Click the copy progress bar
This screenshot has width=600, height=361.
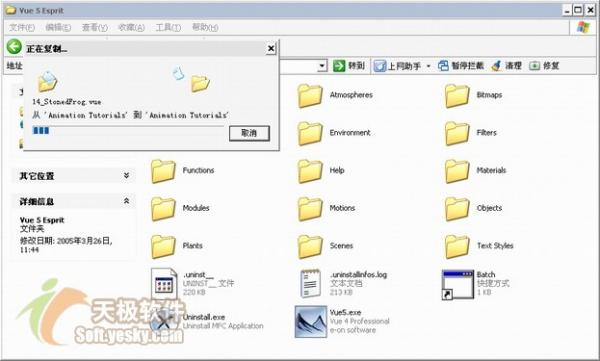click(128, 130)
